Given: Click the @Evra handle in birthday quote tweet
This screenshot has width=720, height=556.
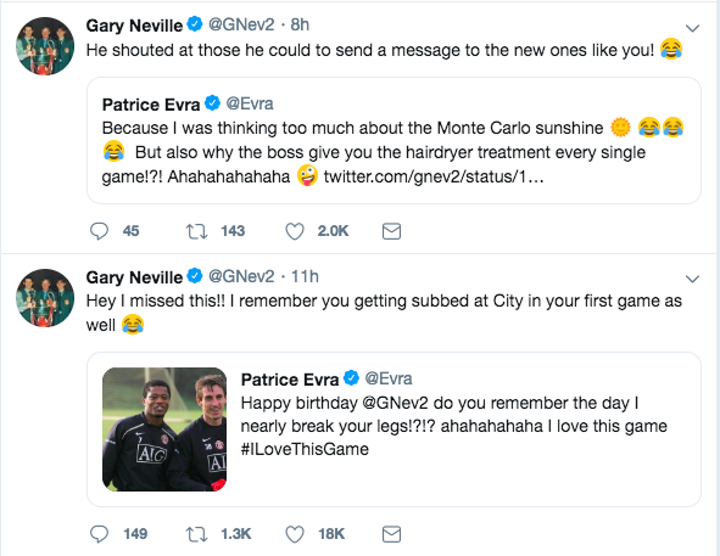Looking at the screenshot, I should tap(388, 379).
